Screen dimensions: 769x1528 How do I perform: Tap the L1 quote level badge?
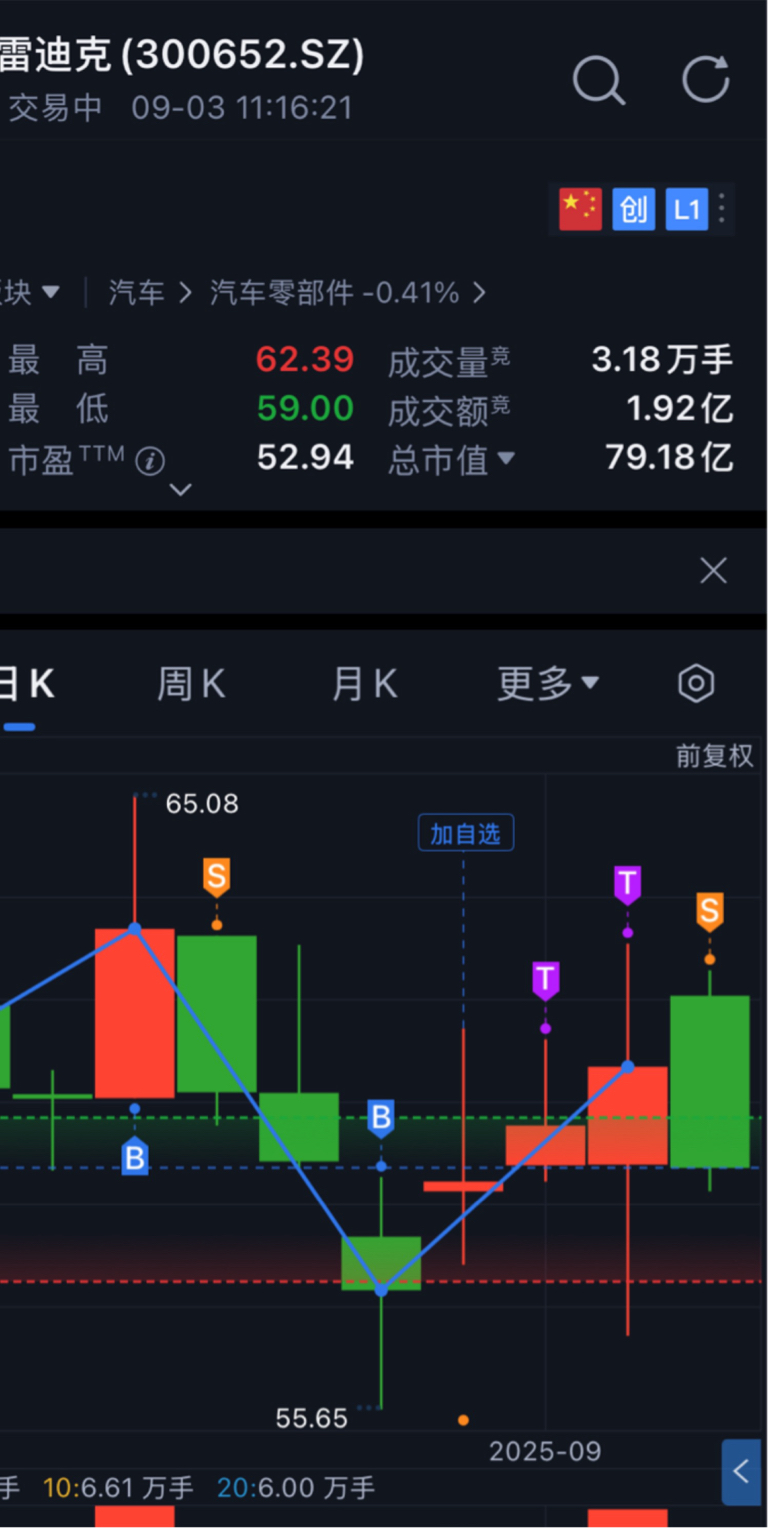click(x=686, y=209)
